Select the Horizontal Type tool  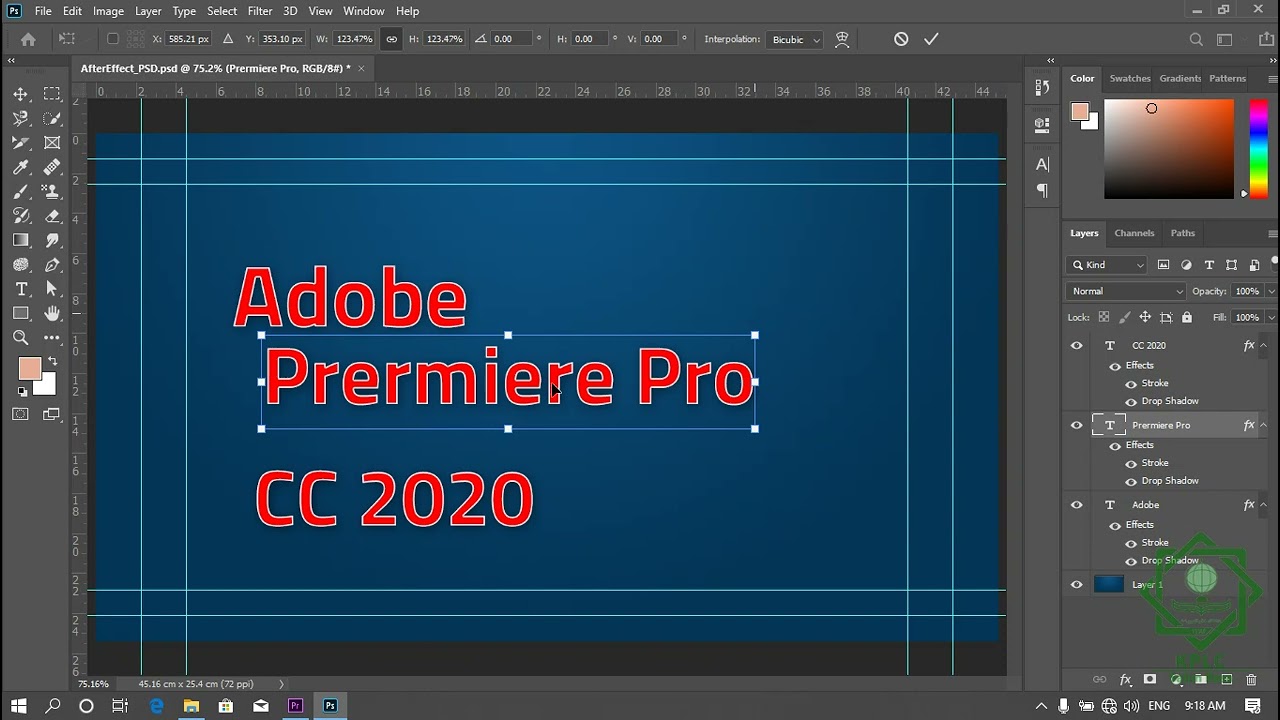[x=20, y=289]
